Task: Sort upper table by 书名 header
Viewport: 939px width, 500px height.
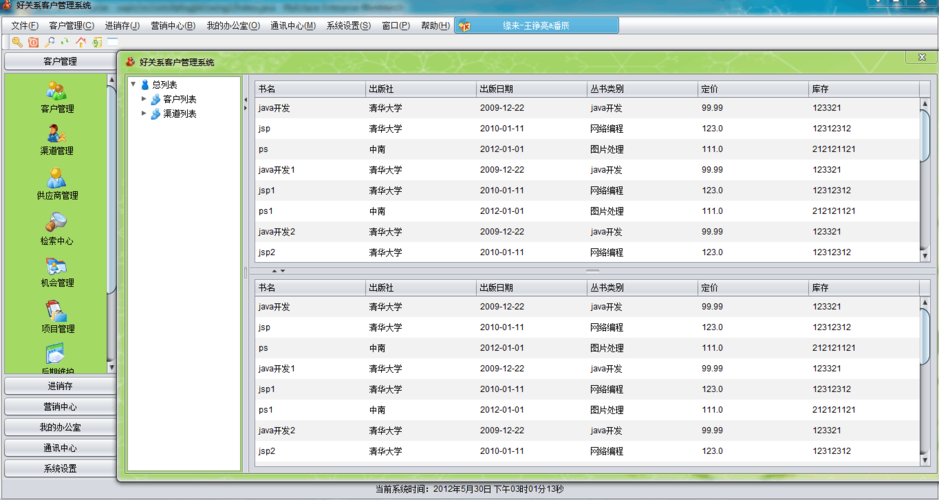Action: point(310,89)
